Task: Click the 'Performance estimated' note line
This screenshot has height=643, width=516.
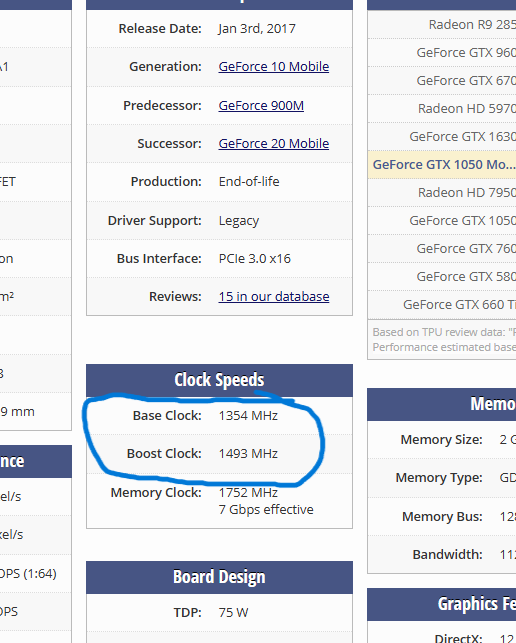Action: tap(444, 347)
